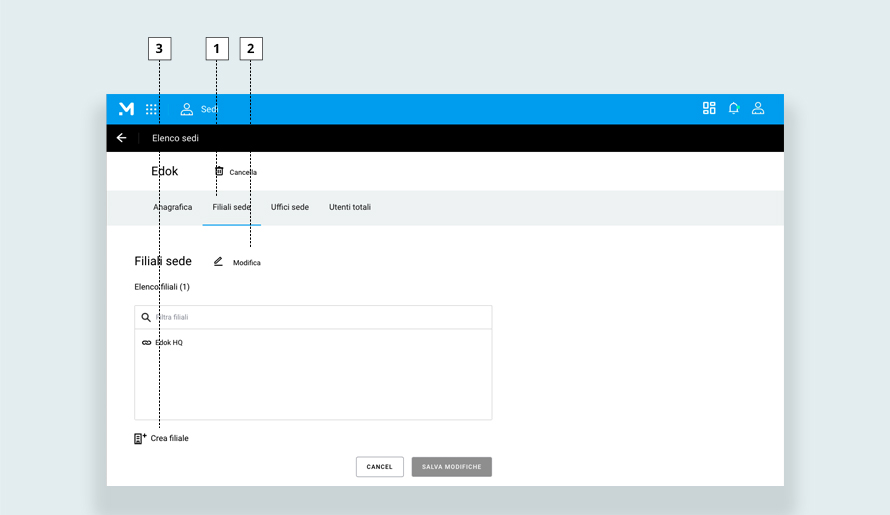
Task: Focus the Filtra filiali search field
Action: pyautogui.click(x=313, y=317)
